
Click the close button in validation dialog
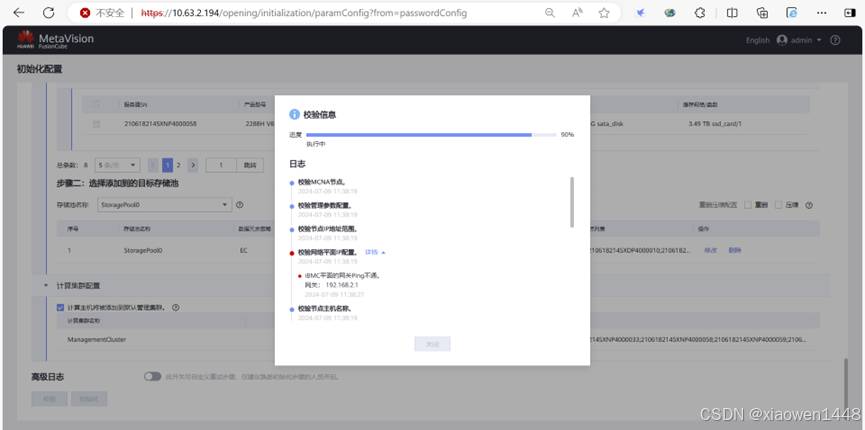tap(432, 343)
